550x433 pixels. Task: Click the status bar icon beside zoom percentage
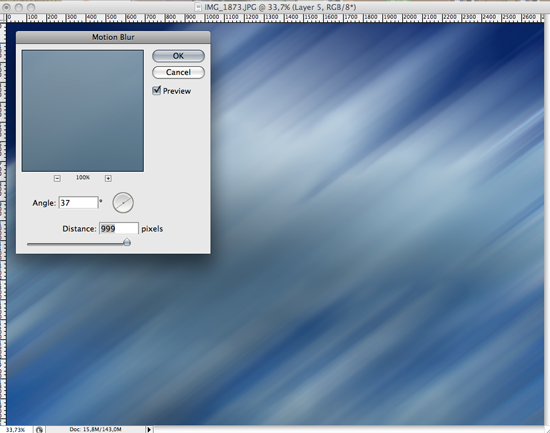tap(39, 429)
